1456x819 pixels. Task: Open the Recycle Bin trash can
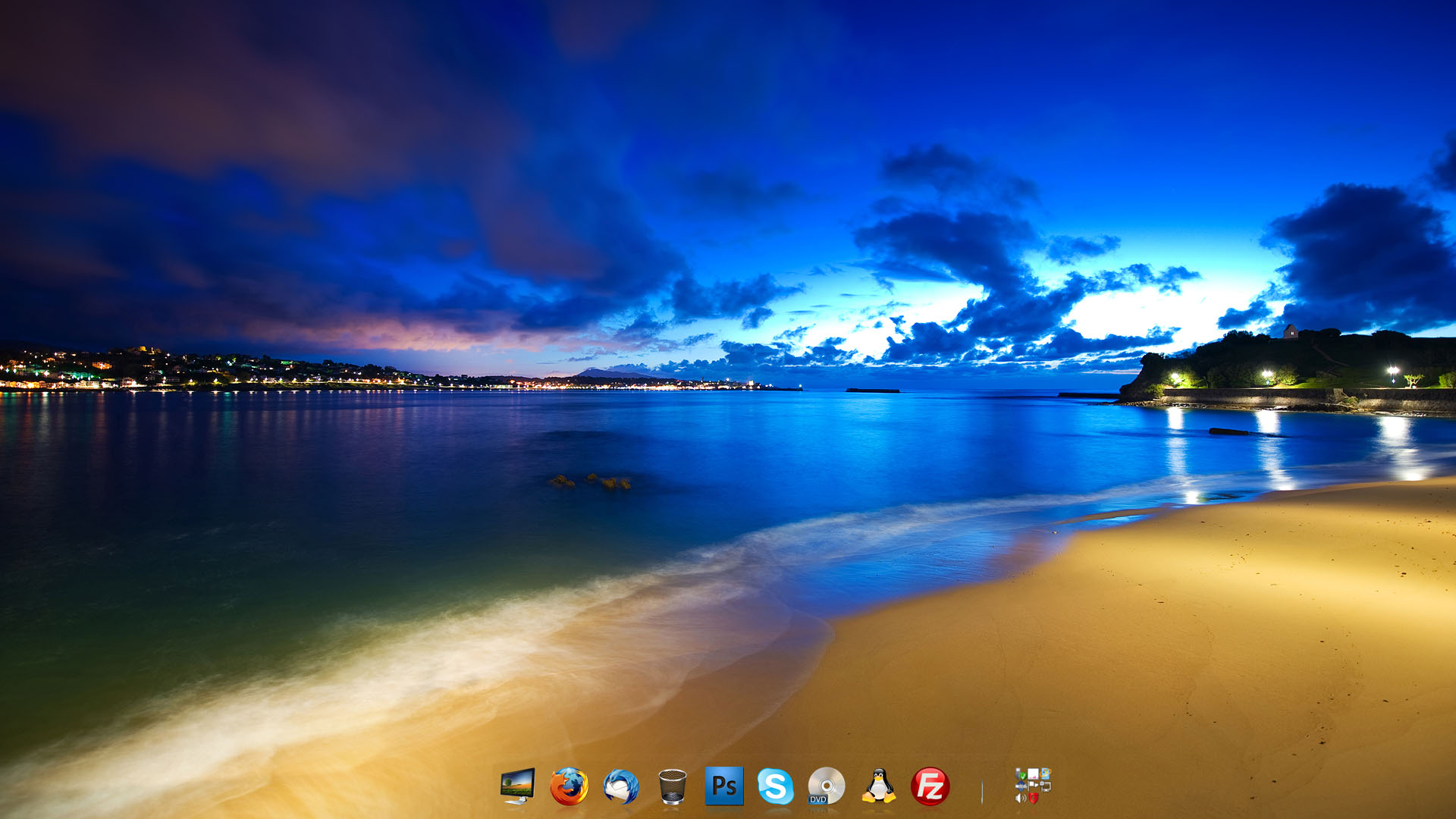(672, 786)
